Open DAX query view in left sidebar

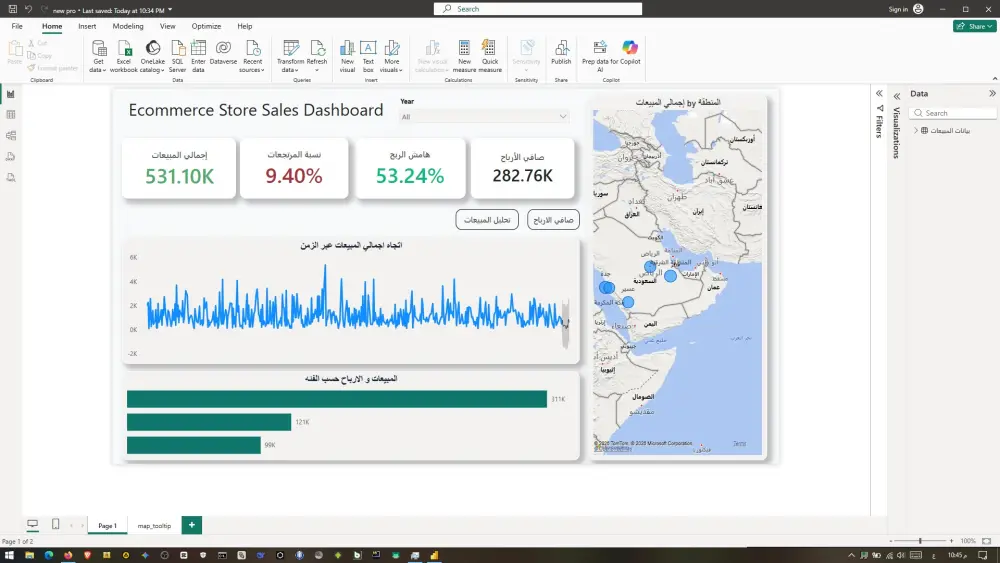(x=11, y=157)
